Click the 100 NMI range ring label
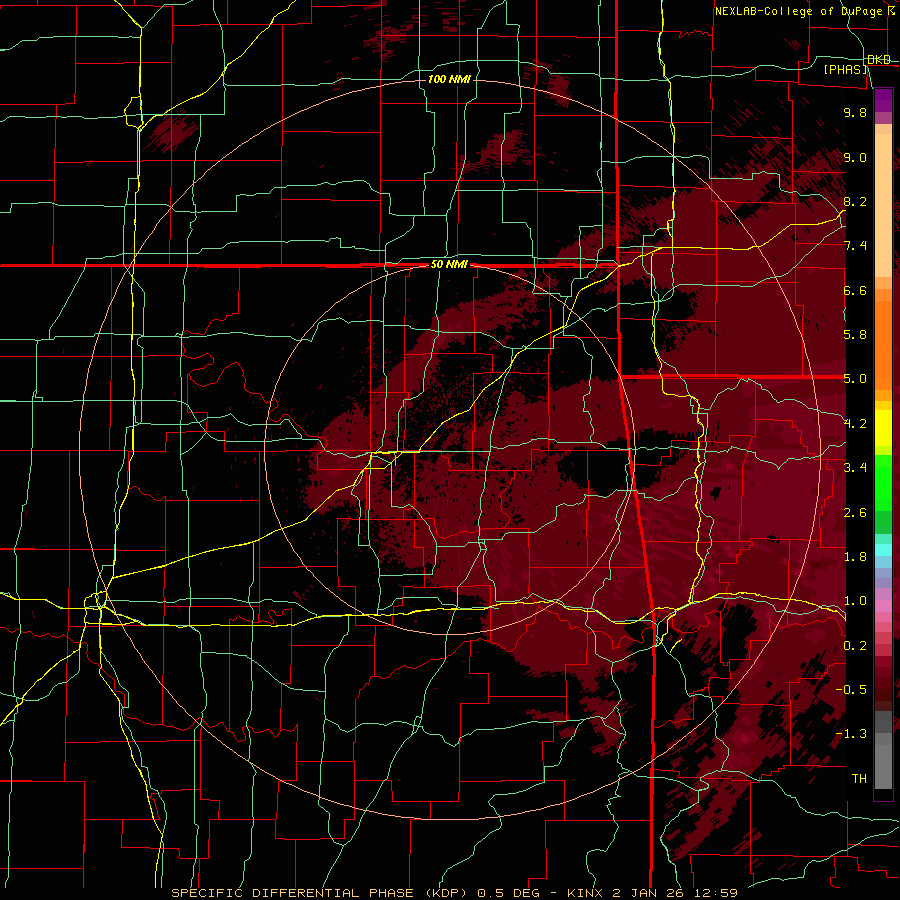Screen dimensions: 900x900 [449, 79]
